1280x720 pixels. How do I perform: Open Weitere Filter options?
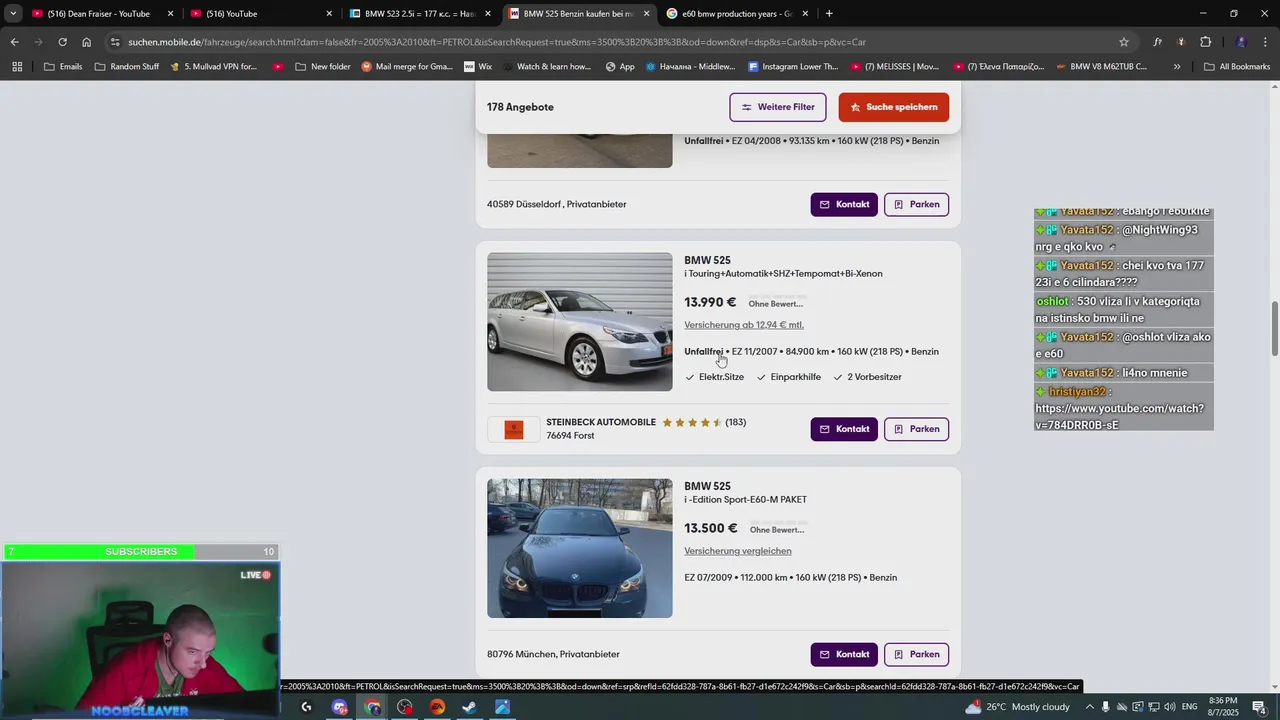coord(778,107)
